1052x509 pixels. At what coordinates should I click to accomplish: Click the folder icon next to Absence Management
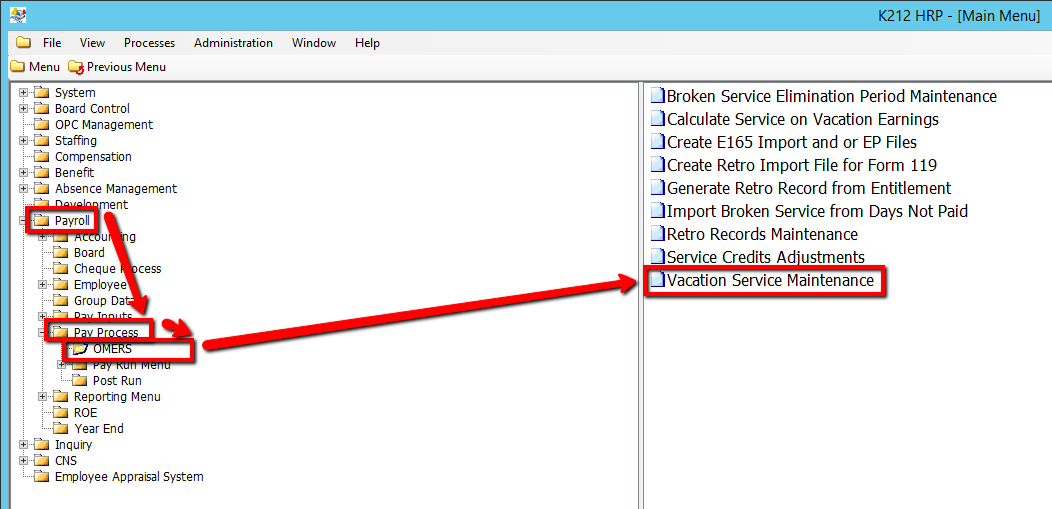click(x=41, y=189)
